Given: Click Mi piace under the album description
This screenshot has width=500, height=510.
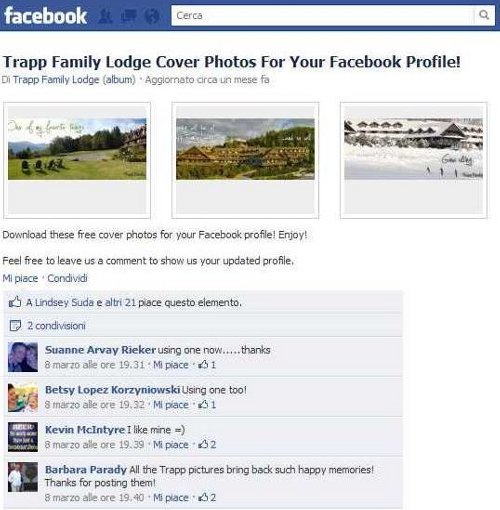Looking at the screenshot, I should (20, 278).
